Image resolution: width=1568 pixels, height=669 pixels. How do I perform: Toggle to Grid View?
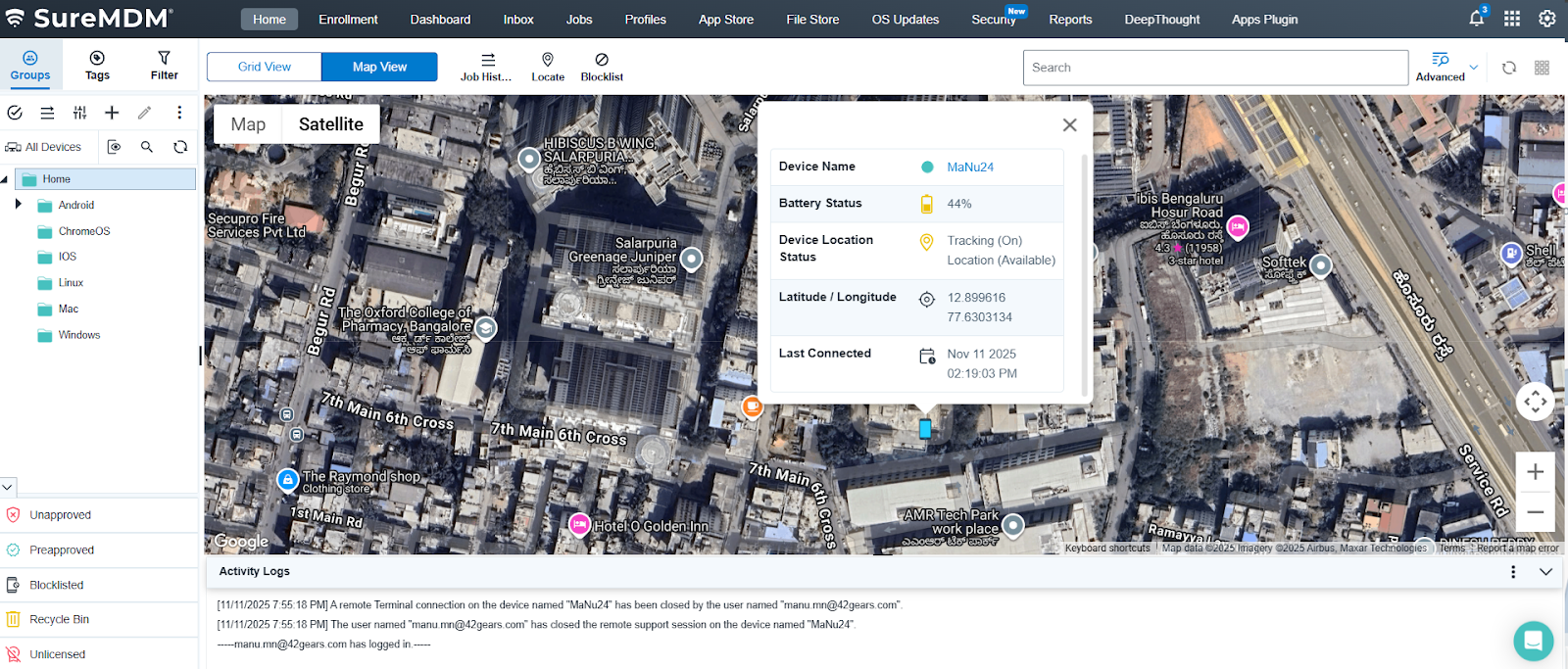265,67
